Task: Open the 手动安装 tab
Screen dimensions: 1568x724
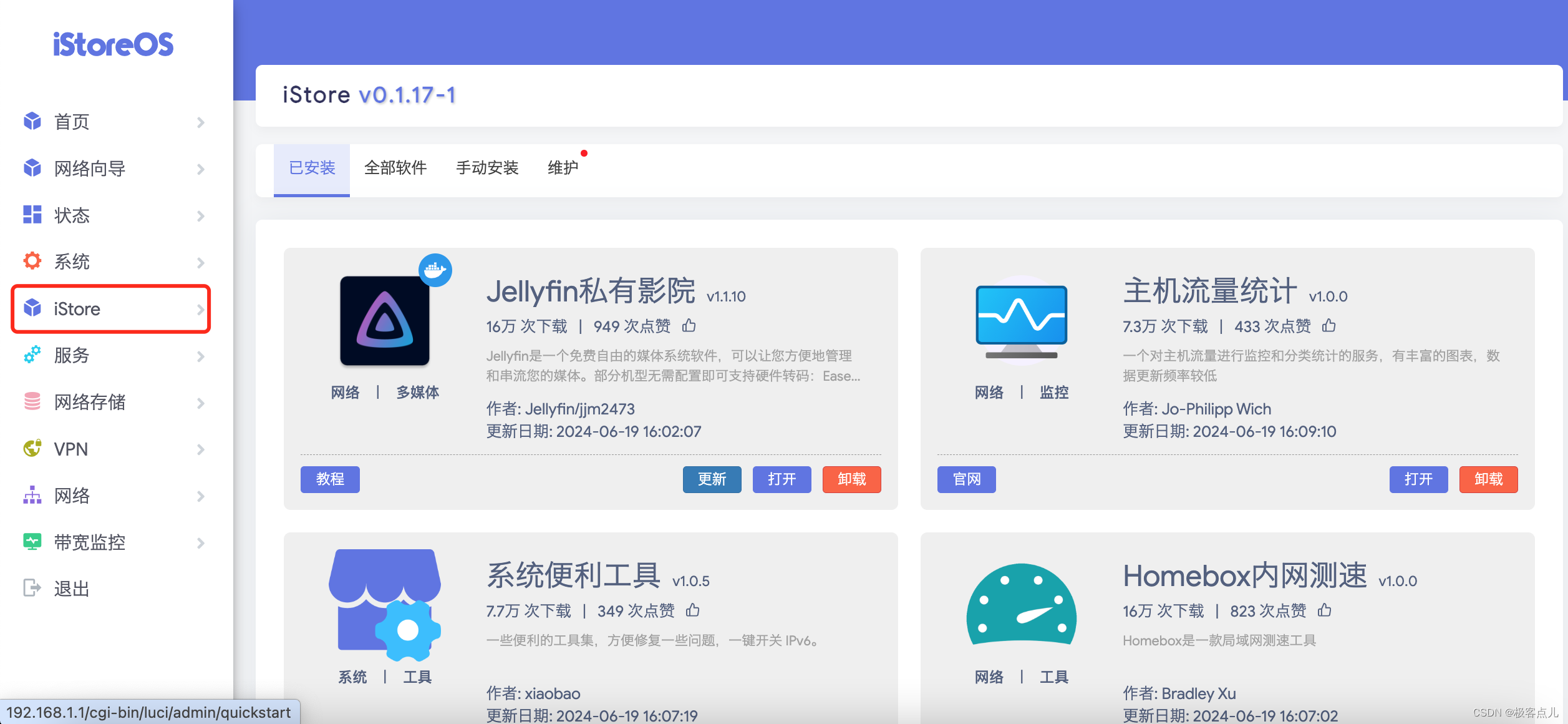Action: [487, 168]
